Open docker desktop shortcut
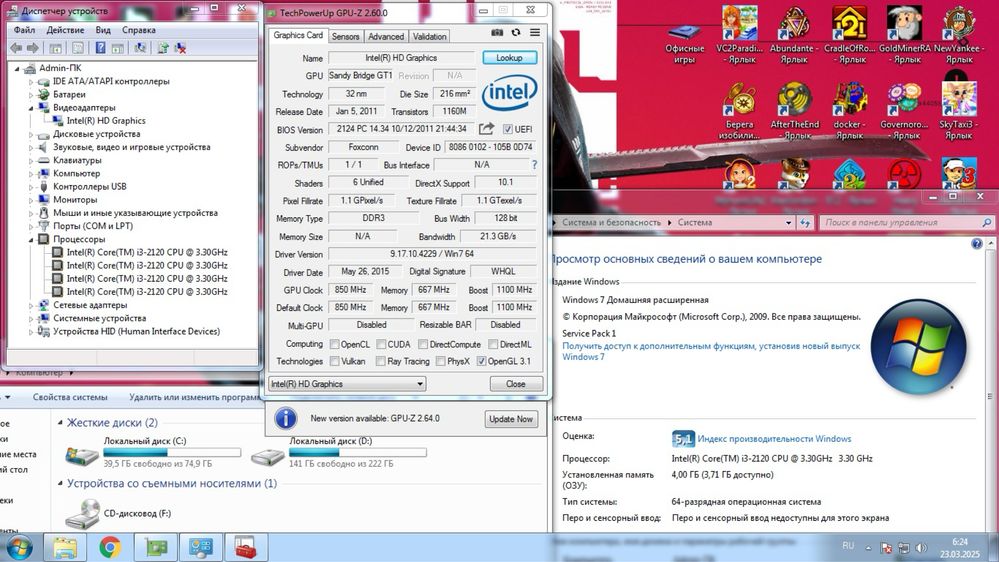999x562 pixels. (x=849, y=112)
